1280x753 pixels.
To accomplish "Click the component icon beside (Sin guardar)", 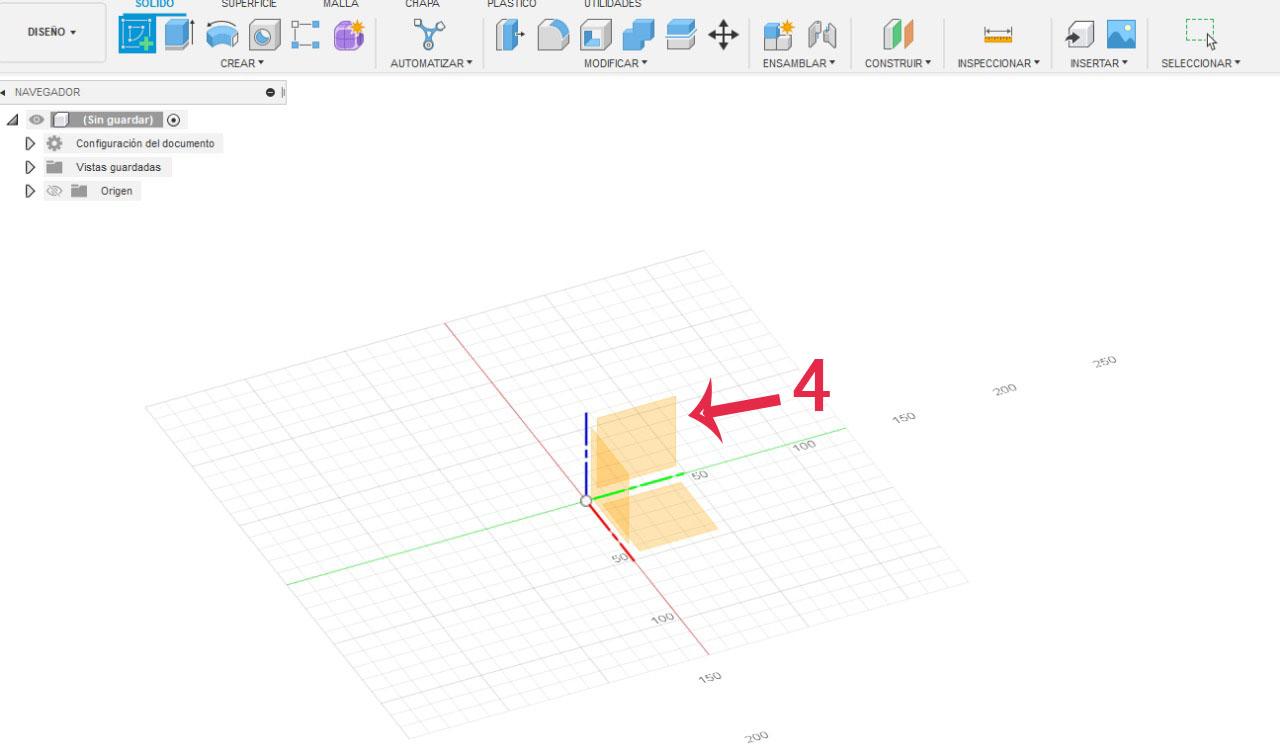I will click(60, 120).
